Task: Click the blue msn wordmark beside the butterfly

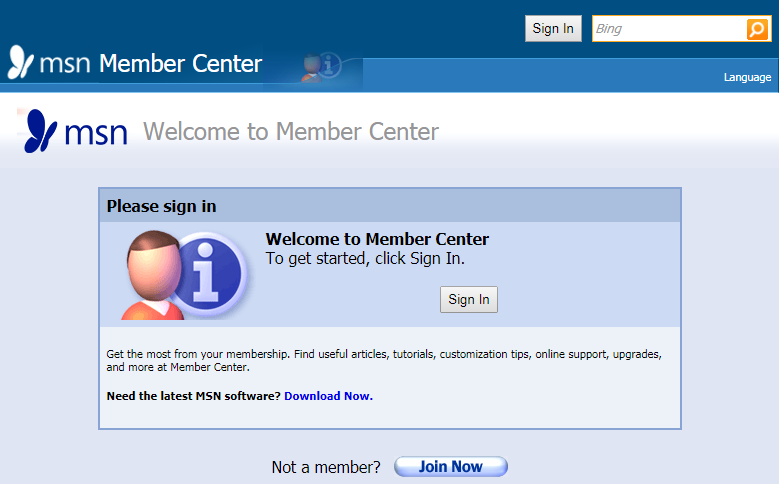Action: coord(95,132)
